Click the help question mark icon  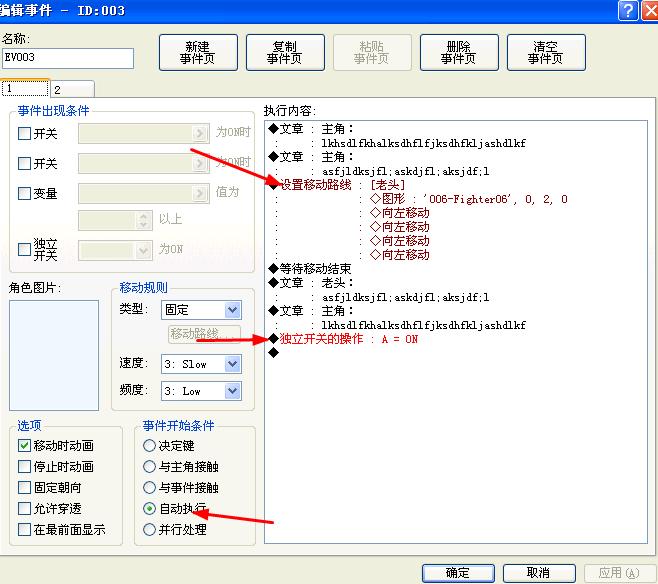[x=628, y=10]
